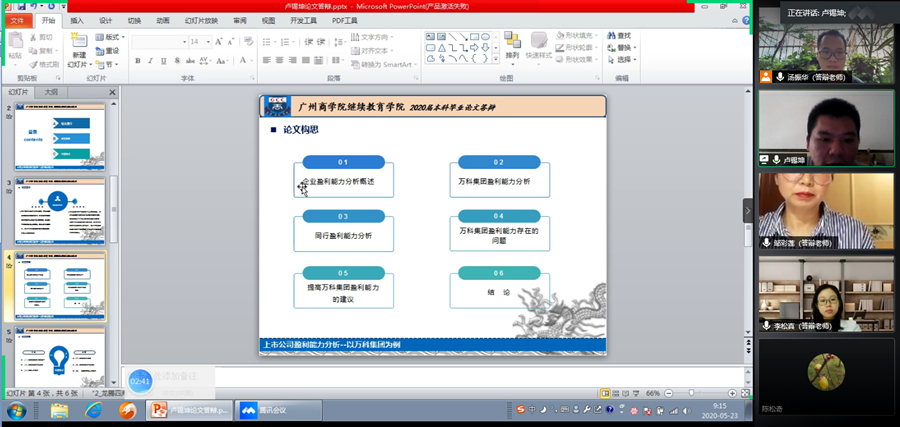Click the Format Painter (格式刷) button
900x427 pixels.
coord(44,65)
